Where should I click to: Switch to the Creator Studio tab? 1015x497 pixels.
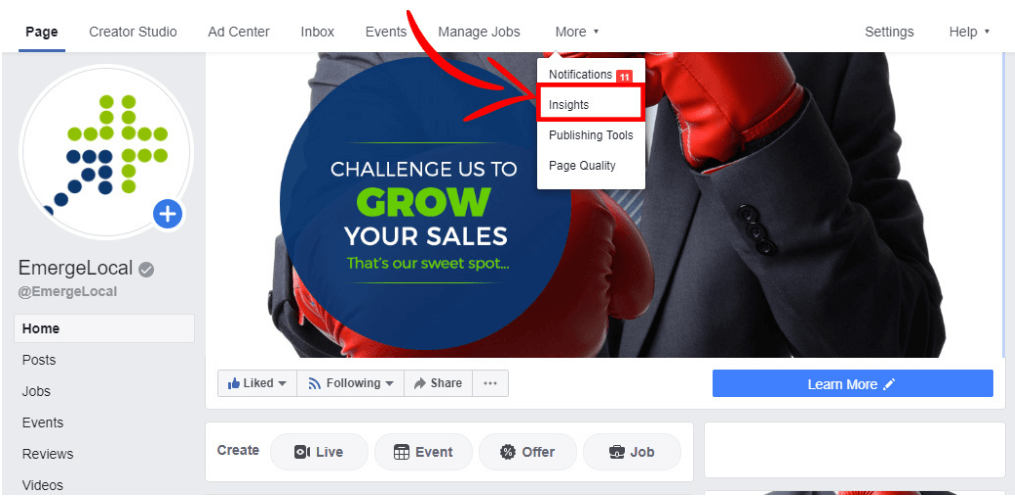point(133,32)
